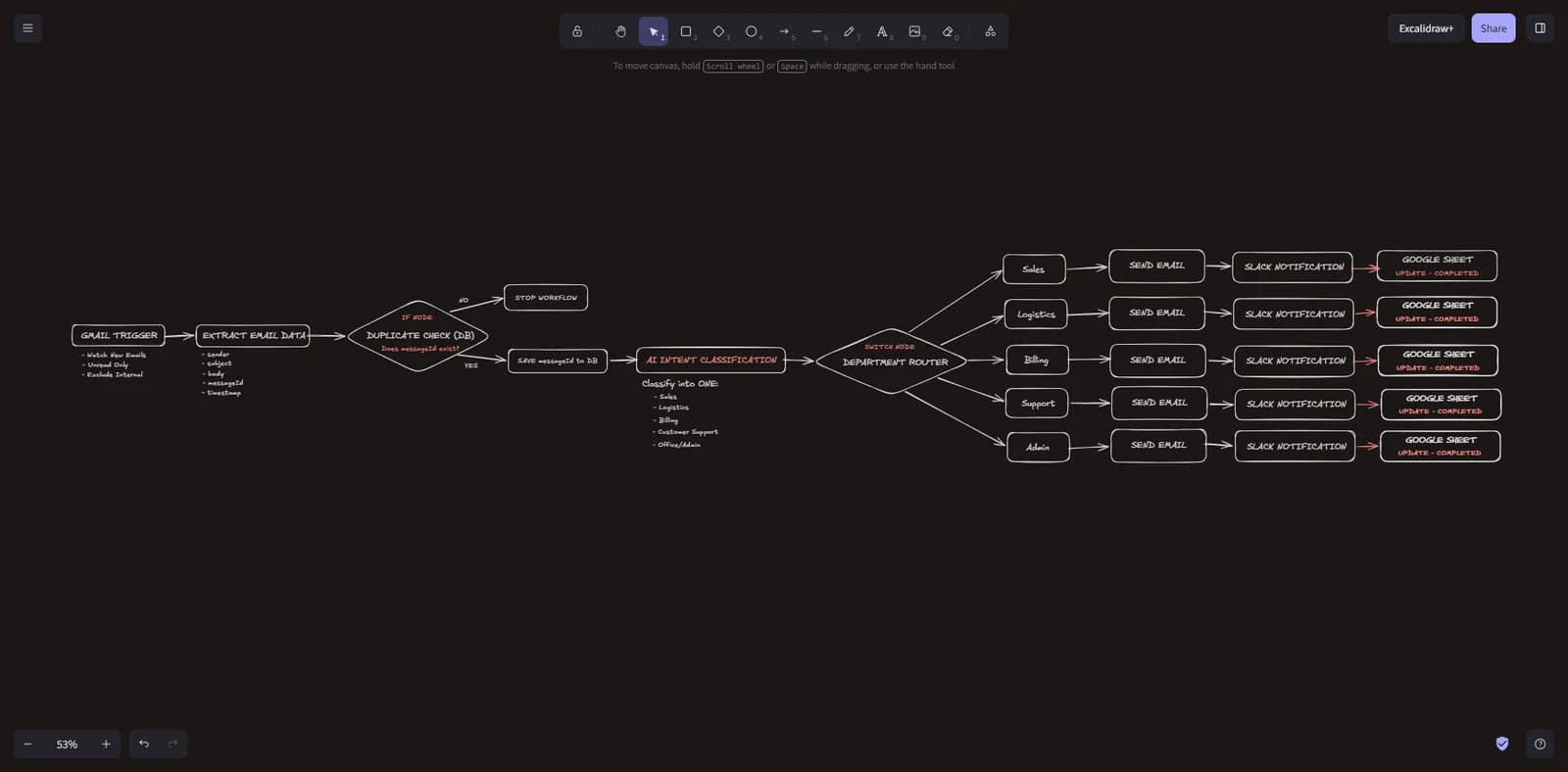Click the SAVE messageId to DB box
The width and height of the screenshot is (1568, 772).
tap(558, 361)
